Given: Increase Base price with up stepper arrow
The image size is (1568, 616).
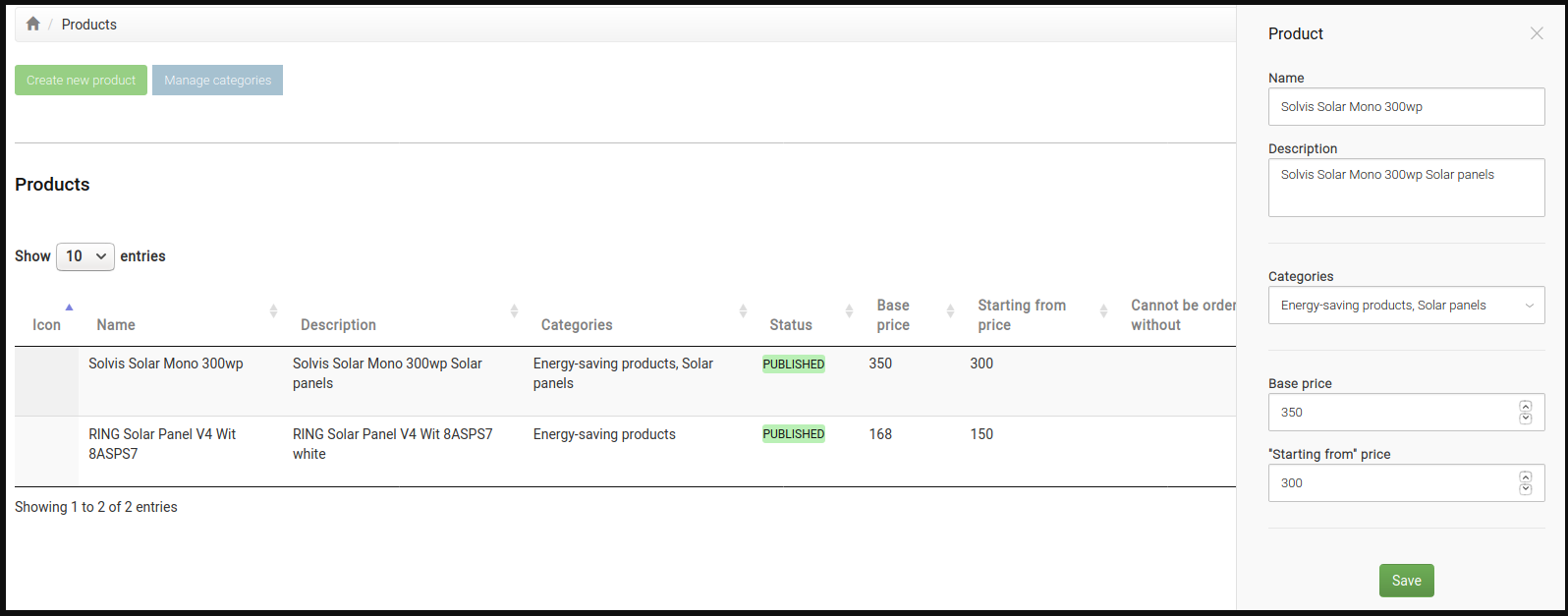Looking at the screenshot, I should pos(1525,407).
